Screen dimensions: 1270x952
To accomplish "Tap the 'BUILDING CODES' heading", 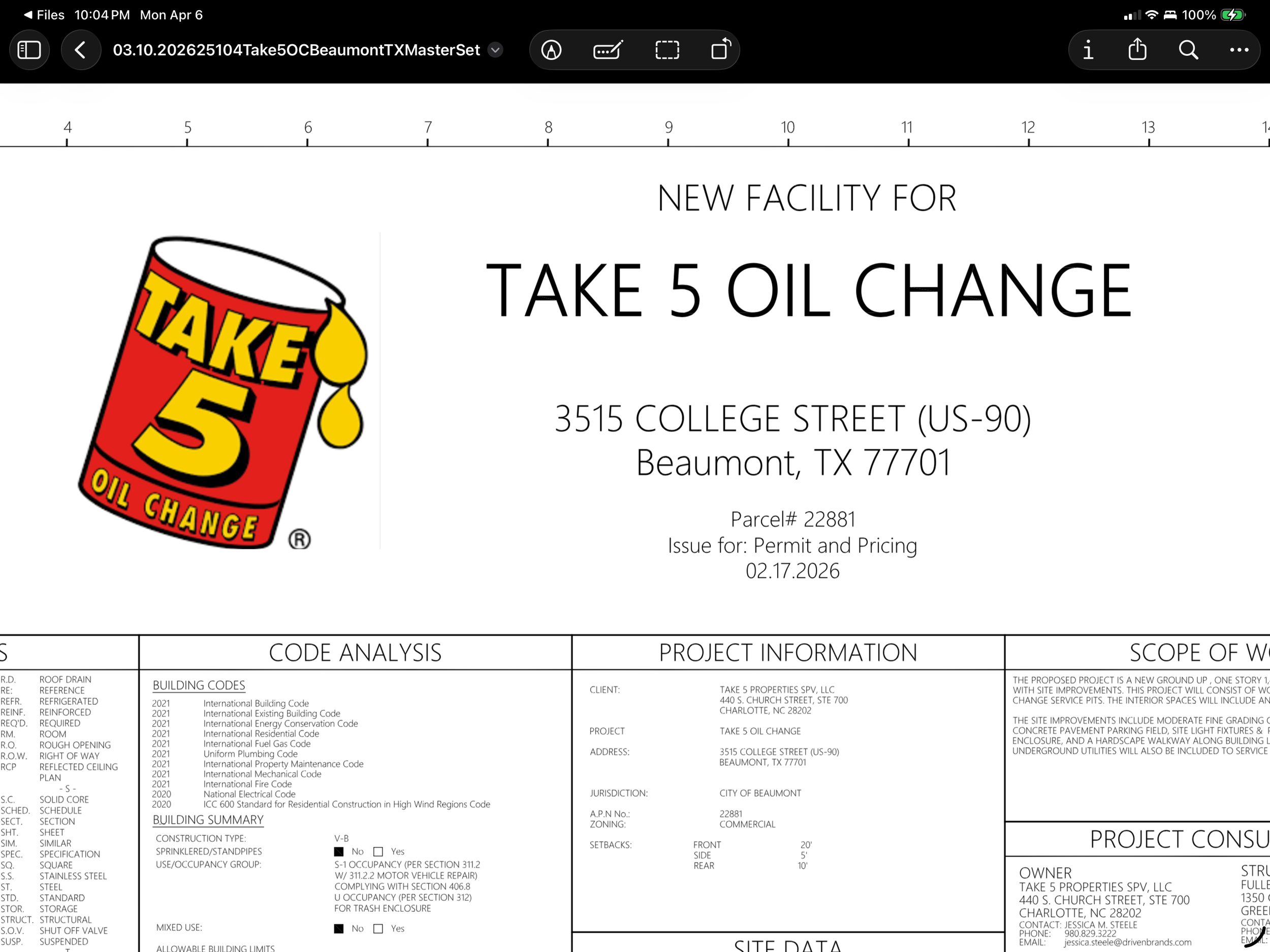I will [x=199, y=685].
